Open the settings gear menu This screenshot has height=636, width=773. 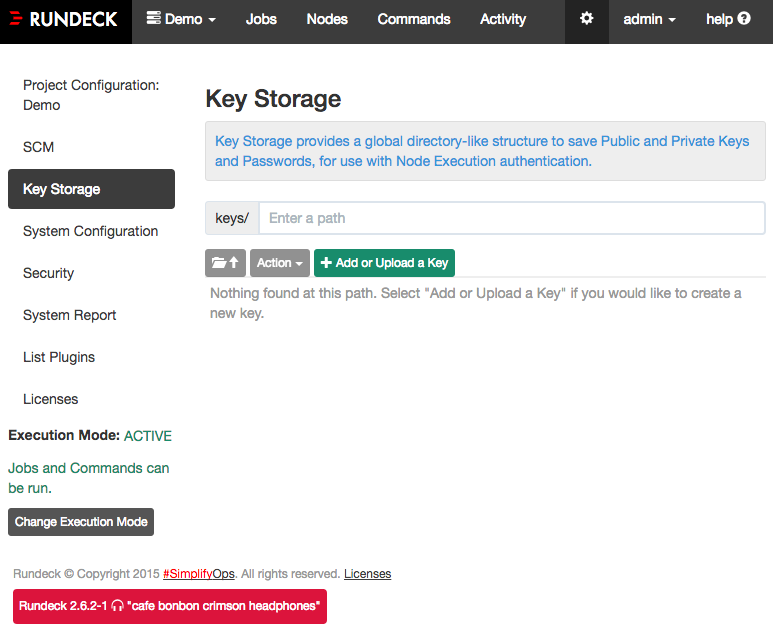(x=586, y=19)
